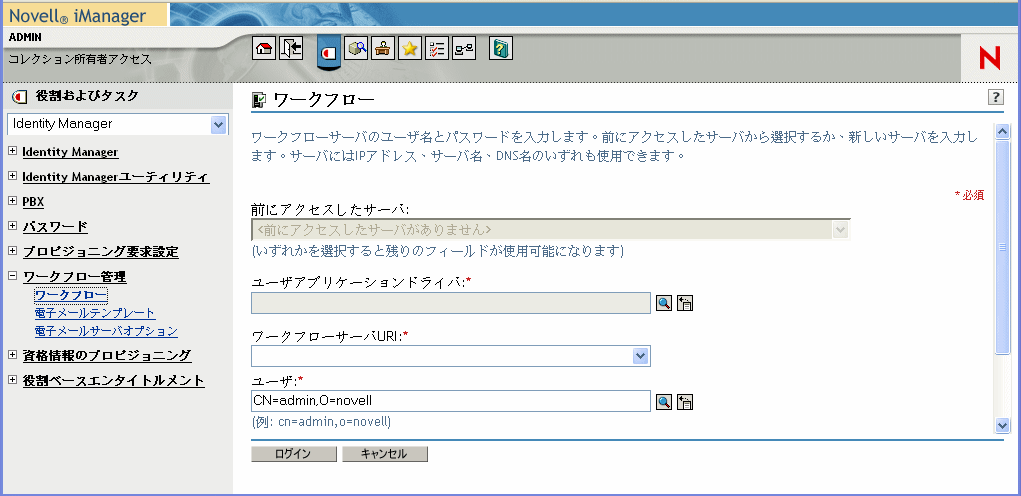Click history icon beside ユーザアプリケーションドライバ field
The height and width of the screenshot is (496, 1021).
pyautogui.click(x=686, y=304)
